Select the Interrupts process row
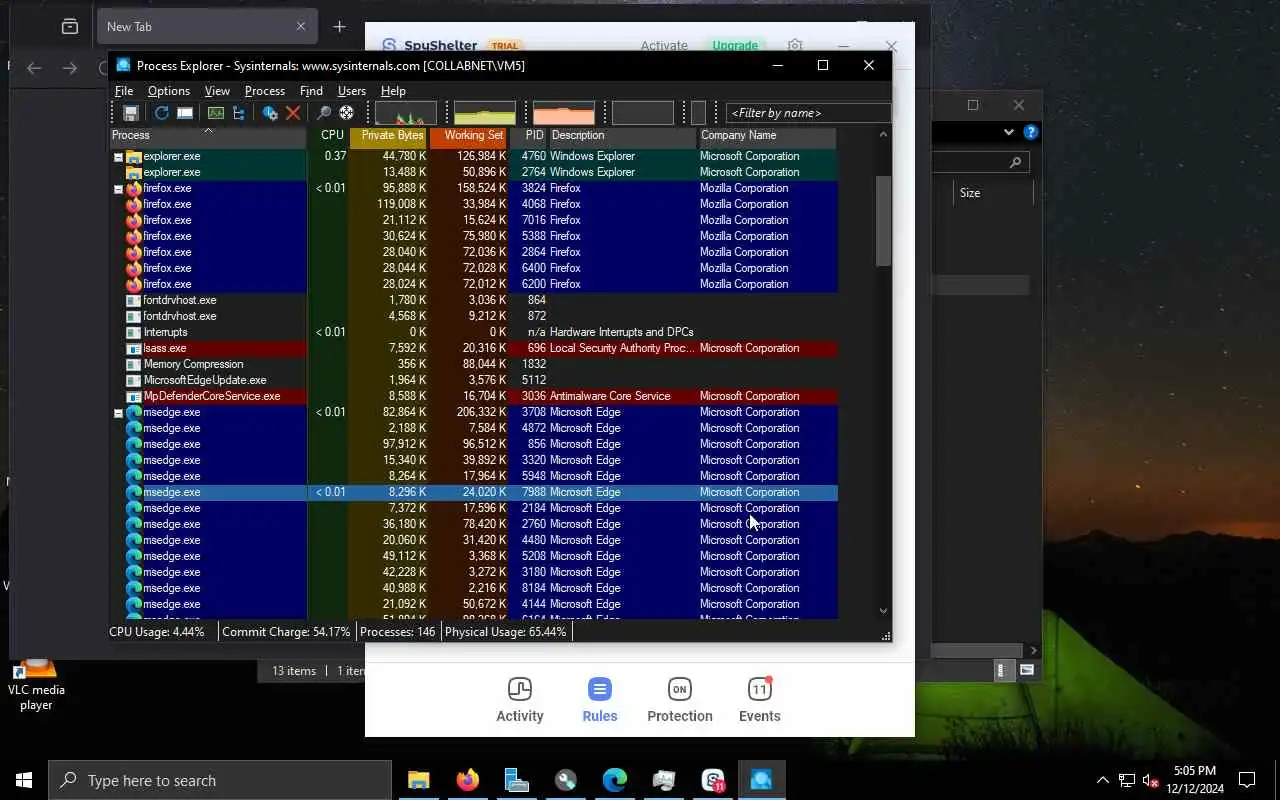Screen dimensions: 1280x800 click(473, 332)
